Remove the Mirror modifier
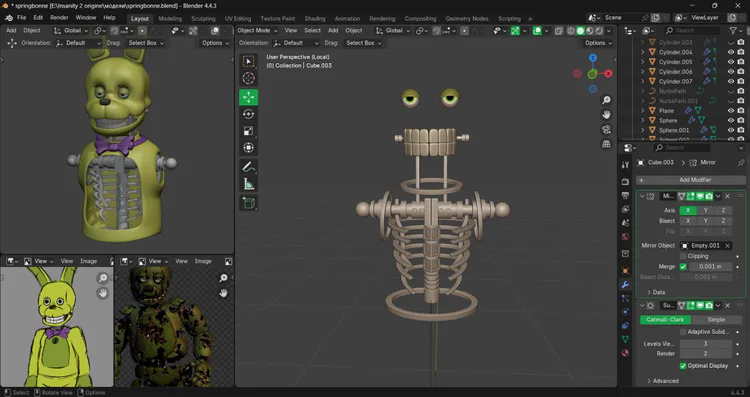The width and height of the screenshot is (750, 397). coord(728,196)
